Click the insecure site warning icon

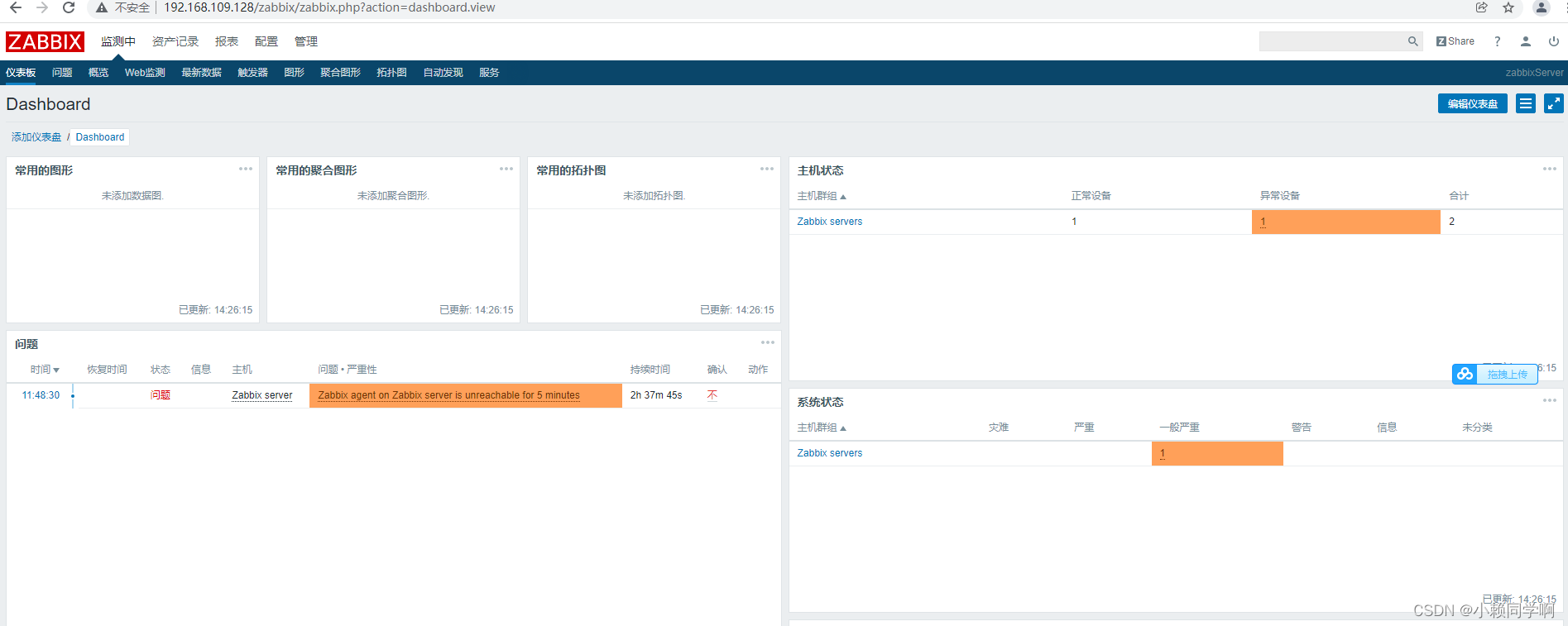[x=101, y=7]
